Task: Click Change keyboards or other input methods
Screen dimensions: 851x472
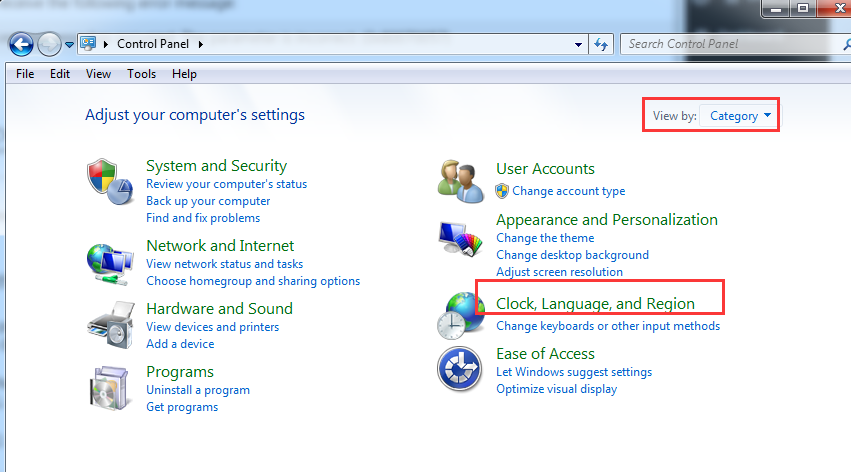Action: coord(608,326)
